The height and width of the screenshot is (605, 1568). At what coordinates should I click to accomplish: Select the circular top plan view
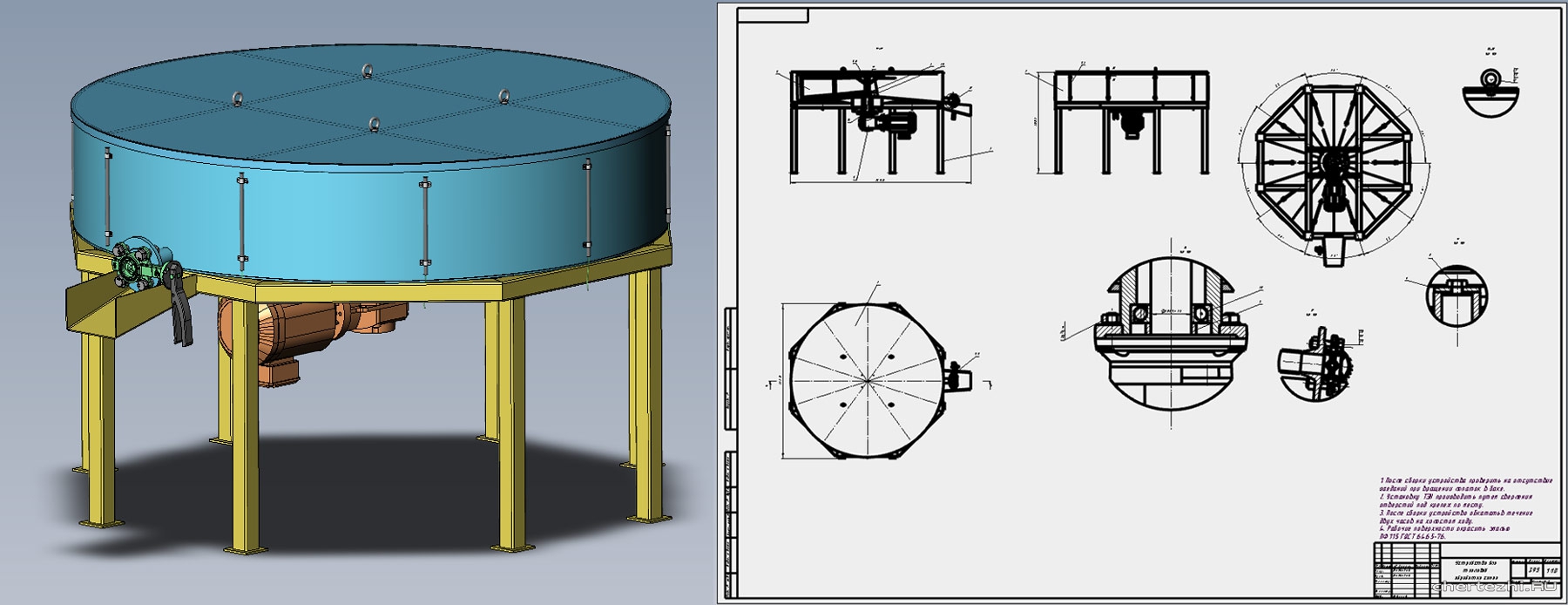[867, 382]
